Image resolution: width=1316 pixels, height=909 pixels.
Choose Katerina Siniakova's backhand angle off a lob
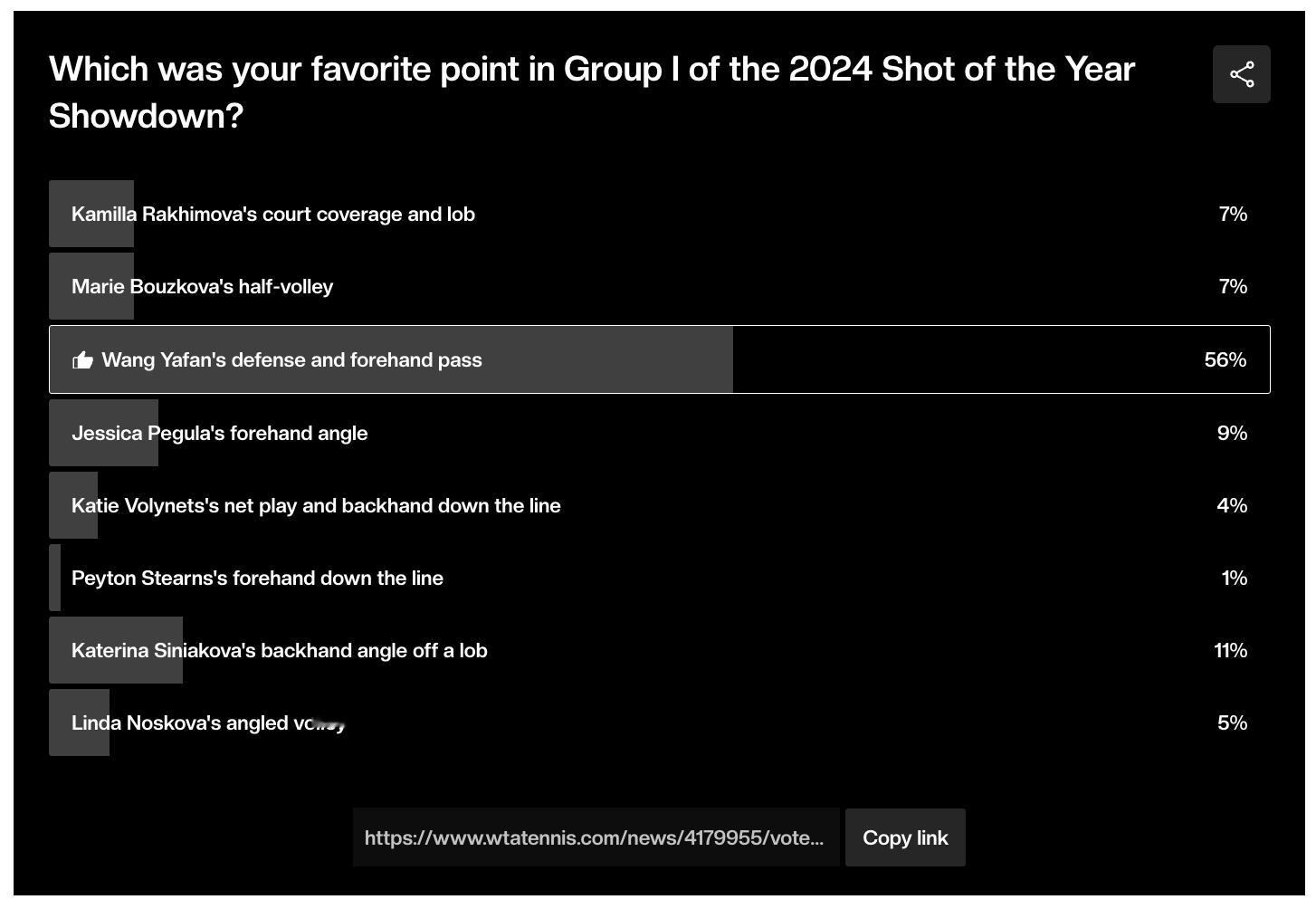[x=660, y=650]
